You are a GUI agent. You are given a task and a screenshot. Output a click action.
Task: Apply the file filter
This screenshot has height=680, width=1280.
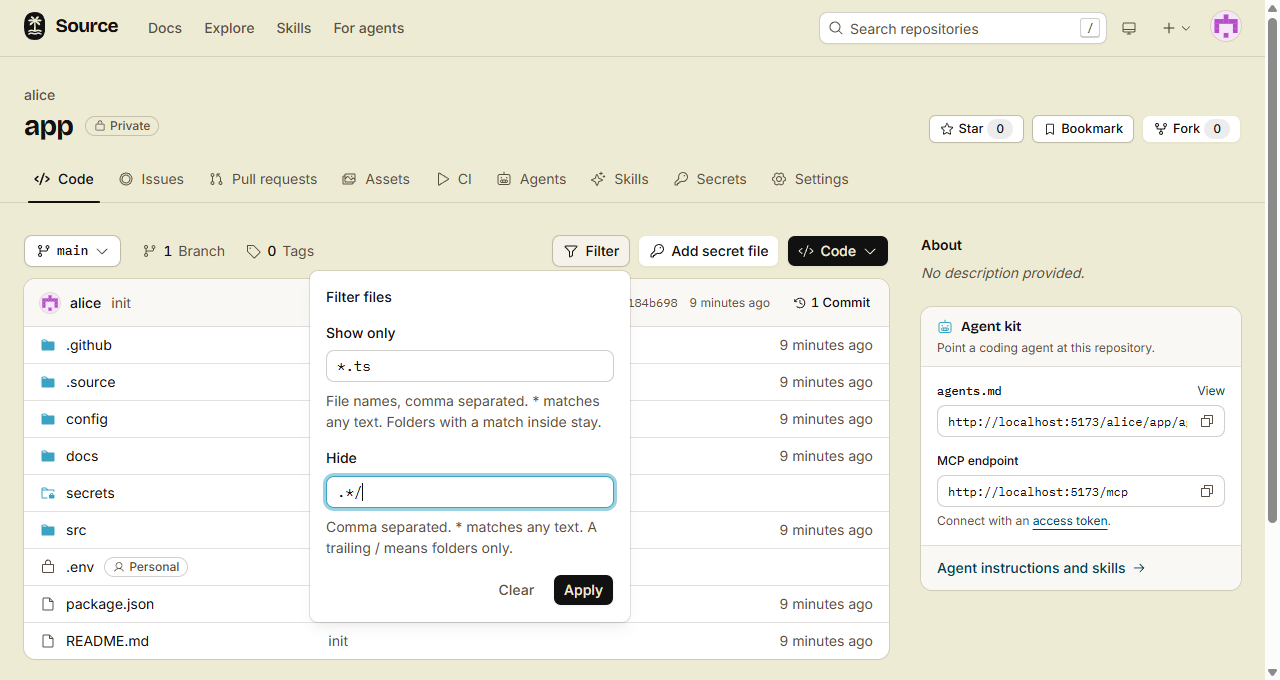pyautogui.click(x=583, y=590)
